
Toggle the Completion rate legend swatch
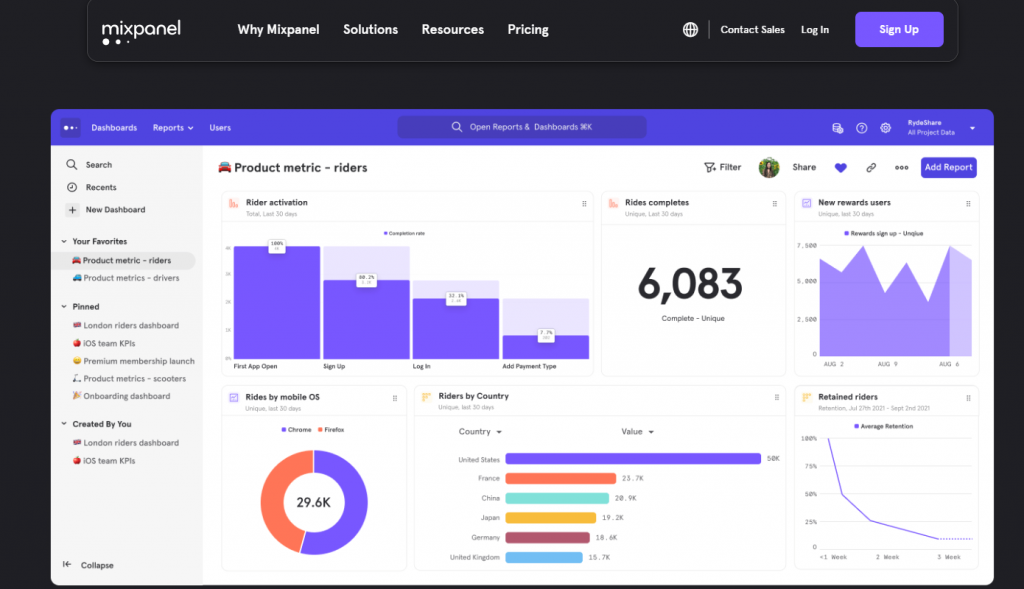tap(385, 233)
